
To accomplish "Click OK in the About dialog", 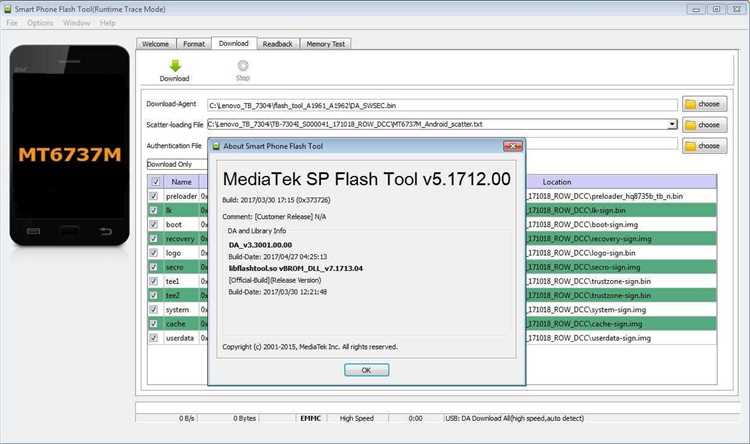I will pyautogui.click(x=366, y=370).
